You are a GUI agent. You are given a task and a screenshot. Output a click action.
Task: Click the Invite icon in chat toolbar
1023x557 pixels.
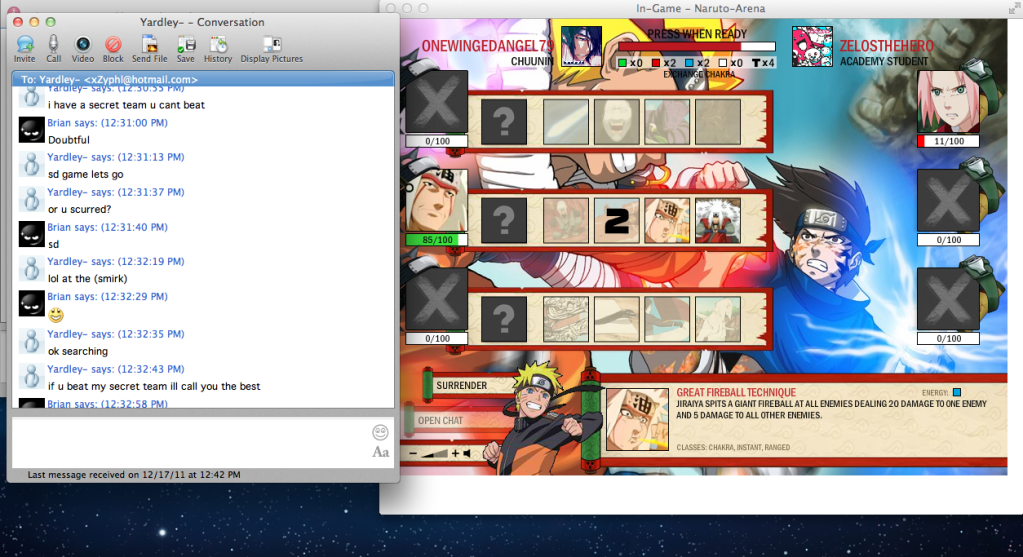[25, 45]
